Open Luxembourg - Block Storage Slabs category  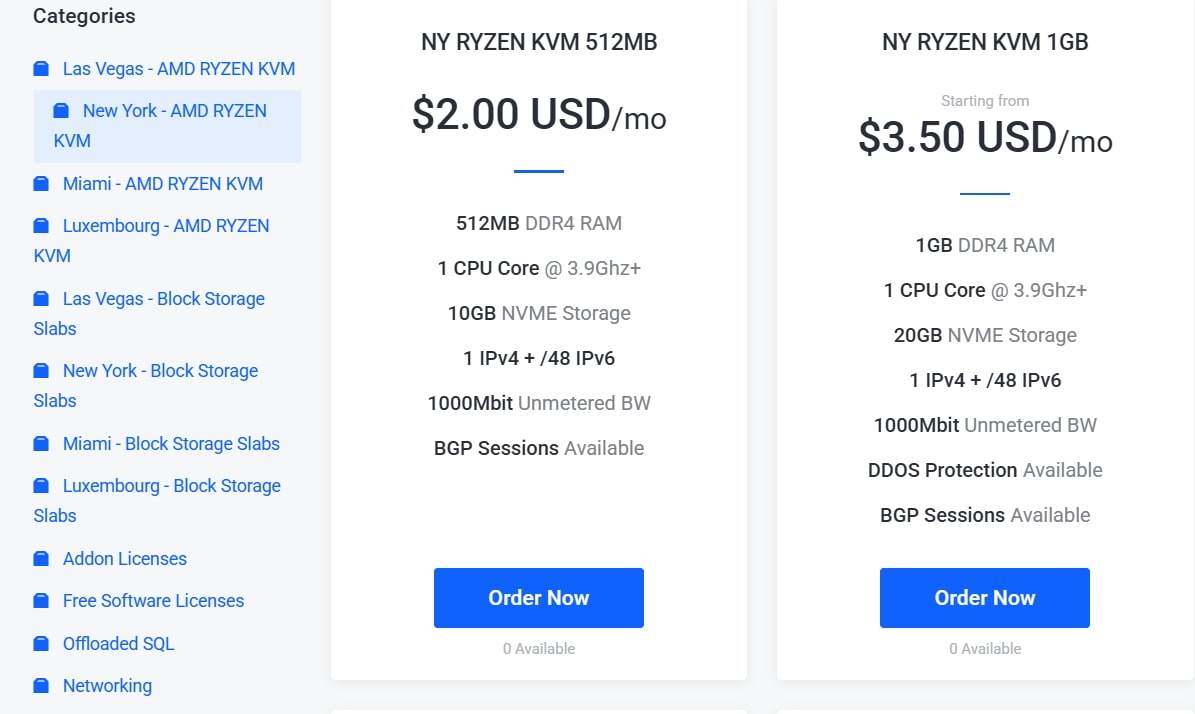(x=171, y=486)
